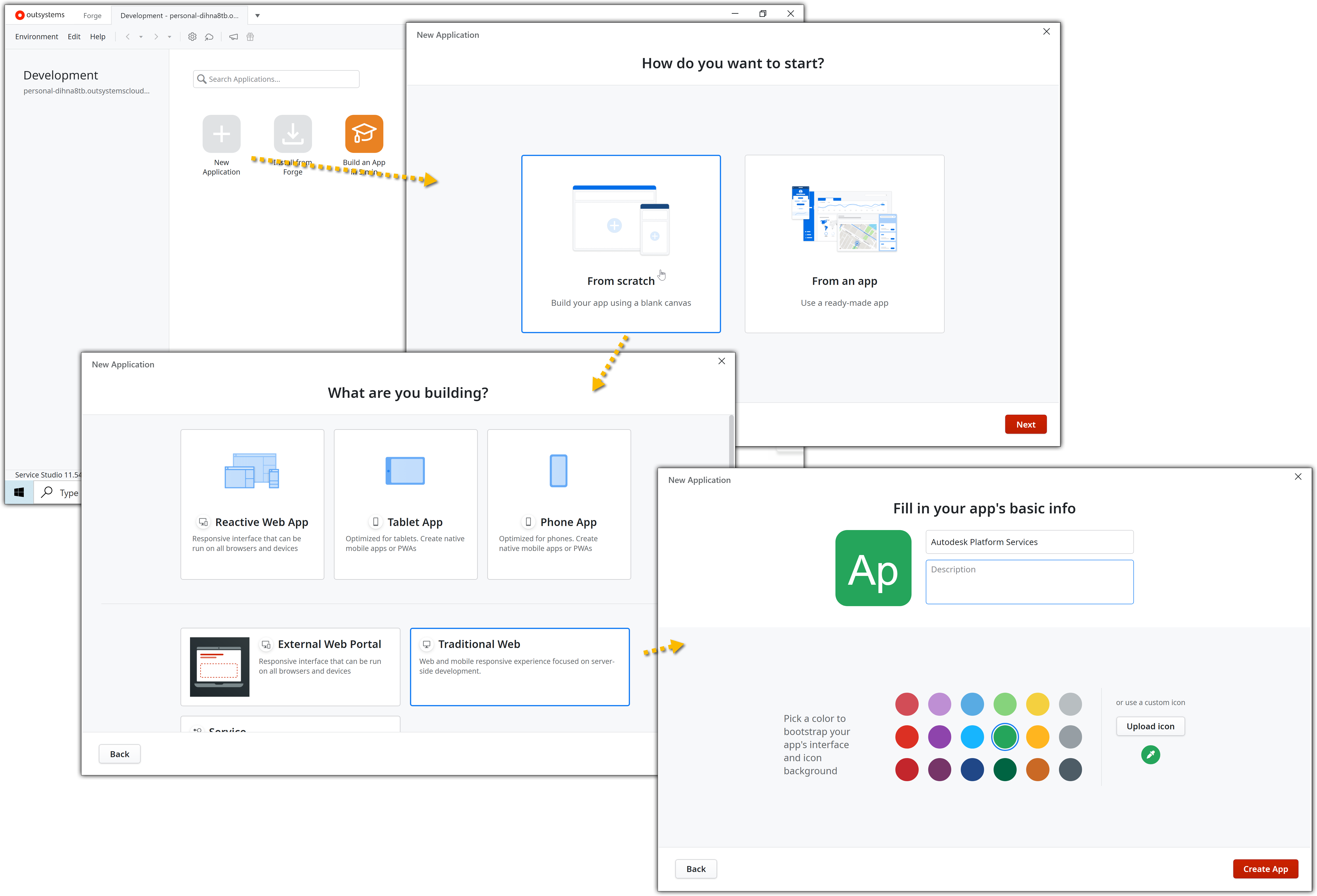Click Upload icon button for app
The image size is (1317, 896).
point(1150,725)
